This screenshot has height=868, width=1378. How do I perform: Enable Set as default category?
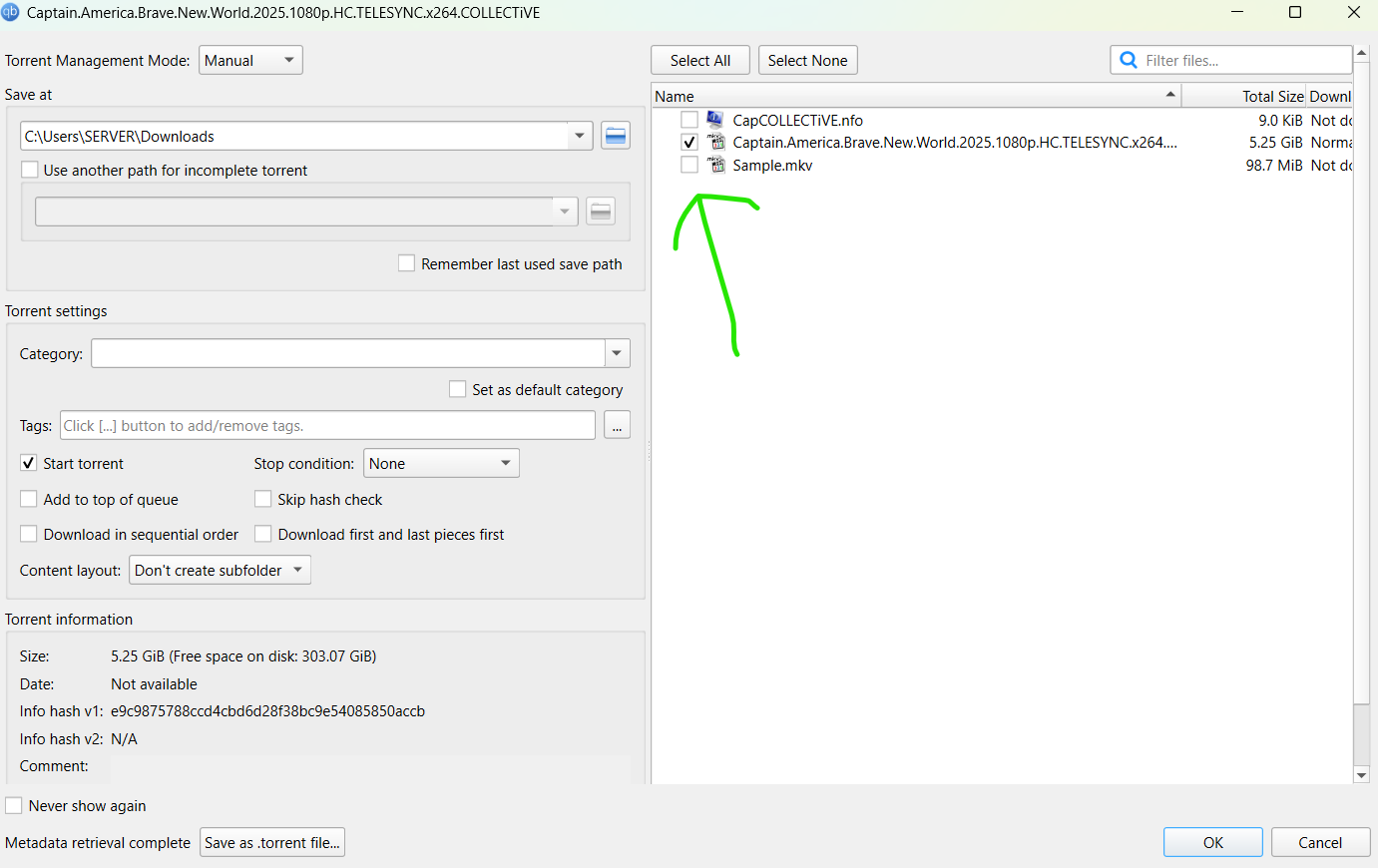coord(458,389)
